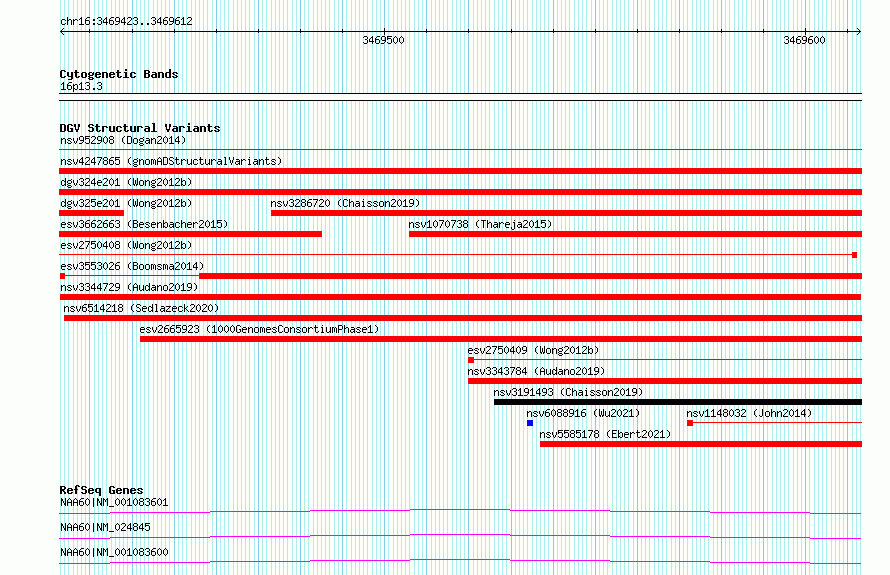Click the blue nsv6088916 variant marker

pos(530,423)
